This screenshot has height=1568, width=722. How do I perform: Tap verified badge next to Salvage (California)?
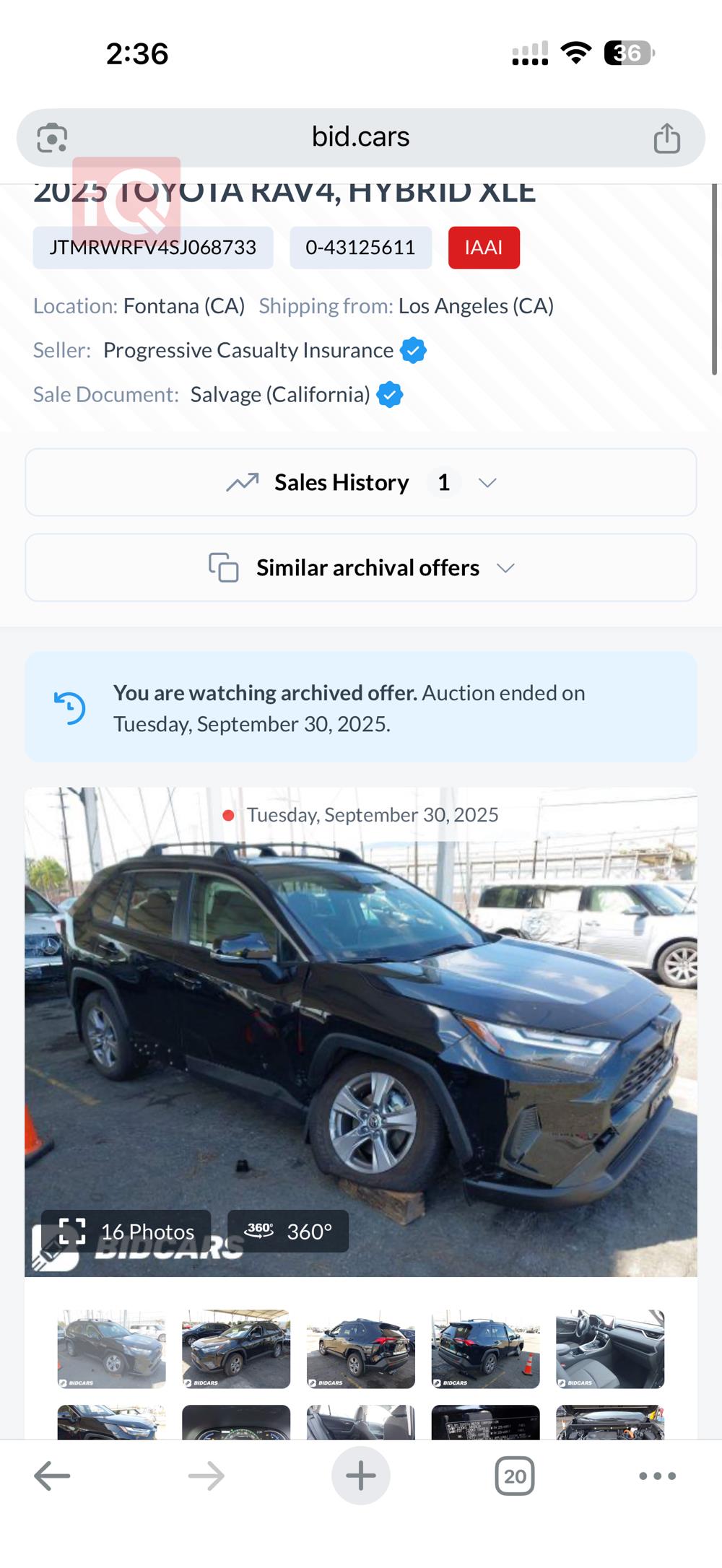(390, 394)
